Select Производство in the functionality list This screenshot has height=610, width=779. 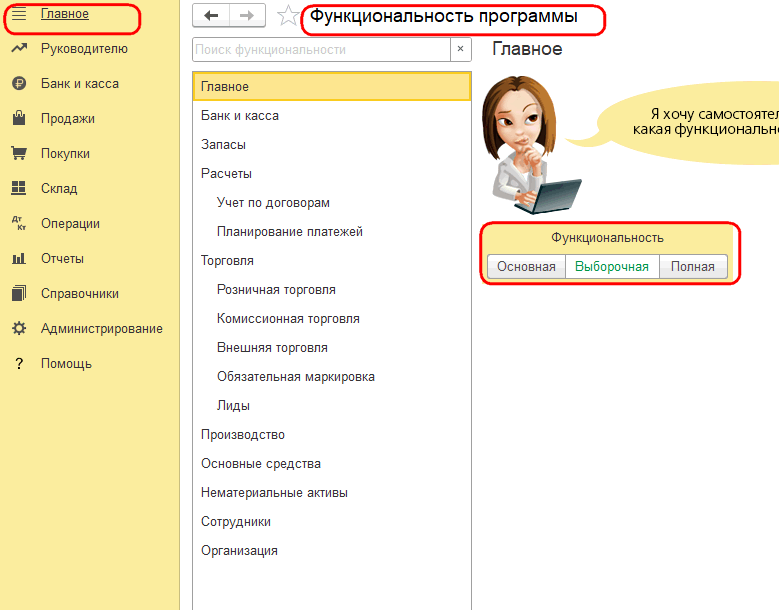pos(331,435)
